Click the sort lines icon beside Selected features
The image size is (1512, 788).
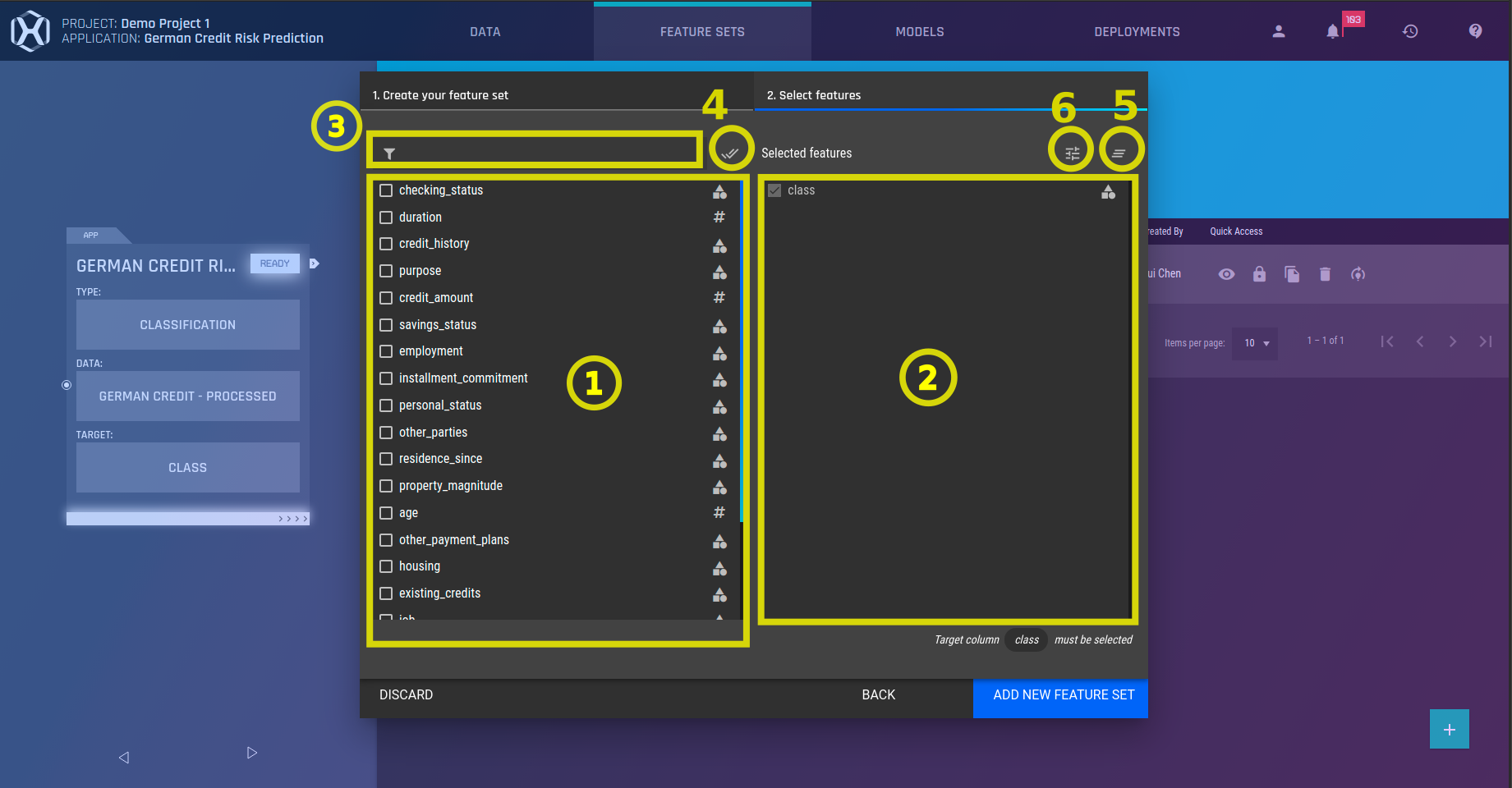point(1119,153)
